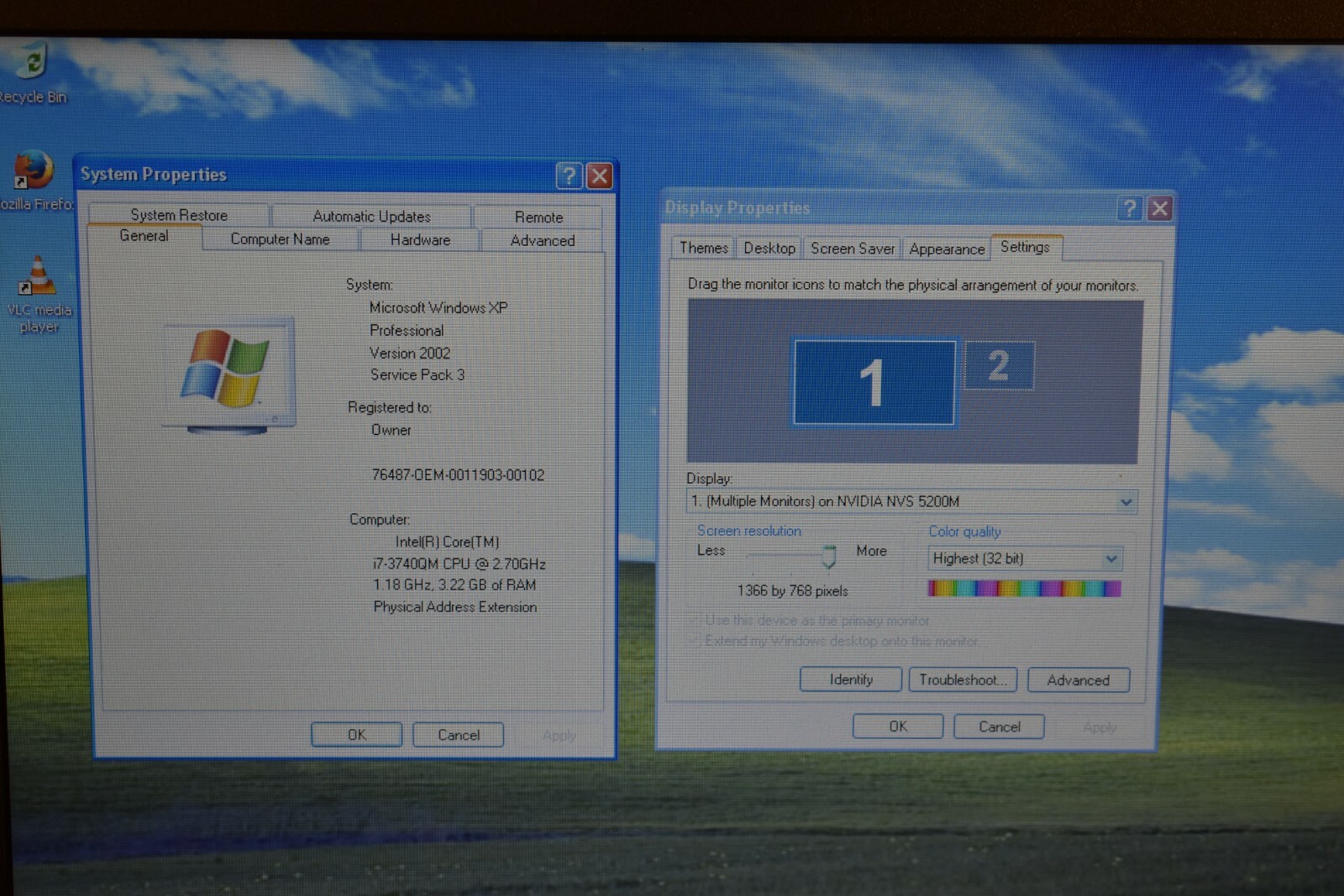Click the Screen resolution slider handle
Screen dimensions: 1344x896
(x=829, y=556)
